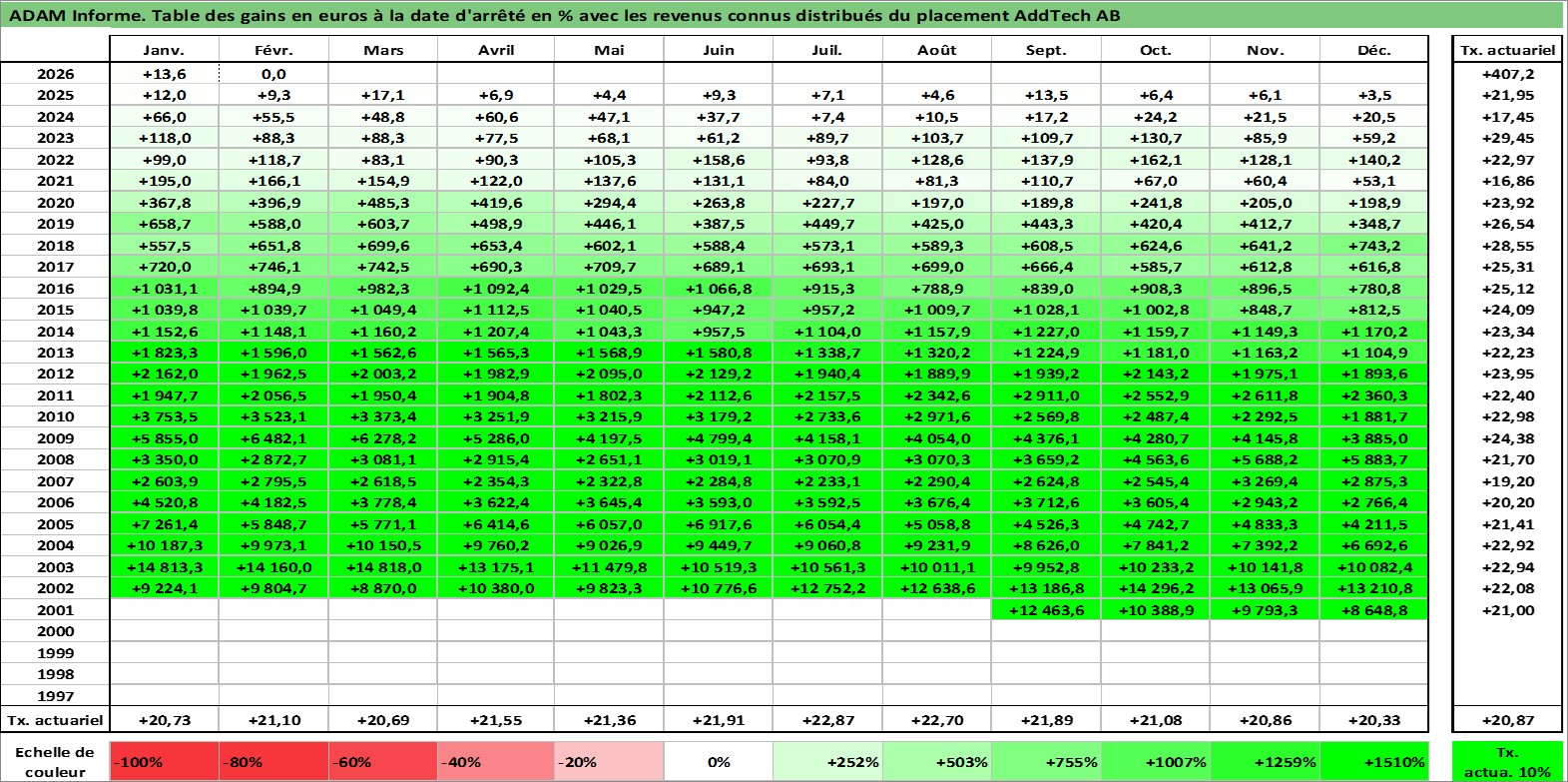This screenshot has width=1568, height=782.
Task: Click the +2 911,0 cell for September 2011
Action: 1046,395
